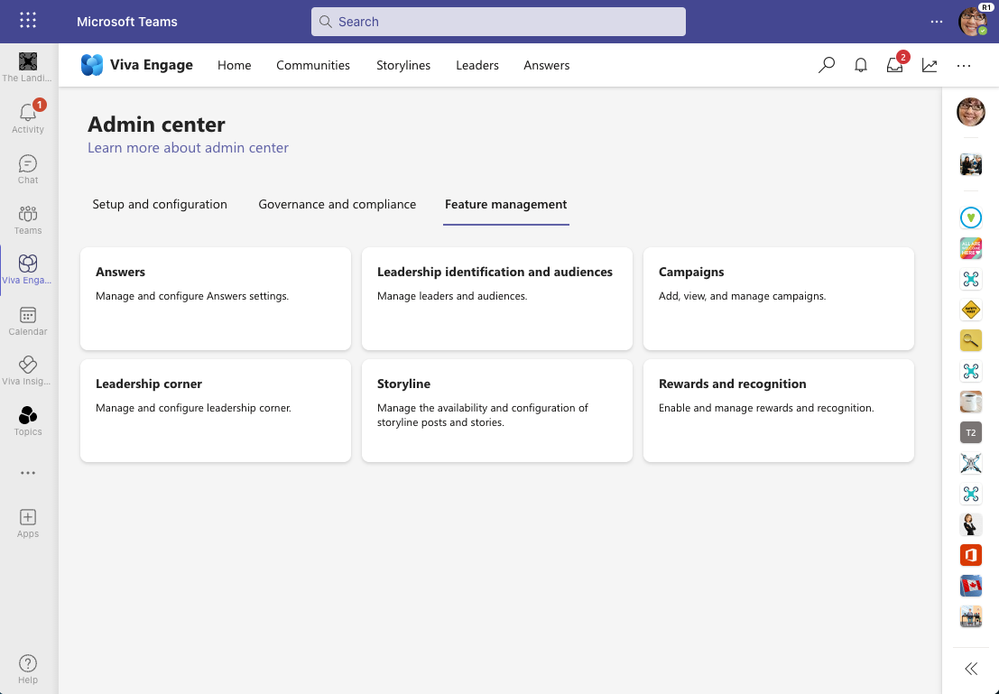Open the Answers page in top navigation
The width and height of the screenshot is (999, 694).
click(547, 65)
